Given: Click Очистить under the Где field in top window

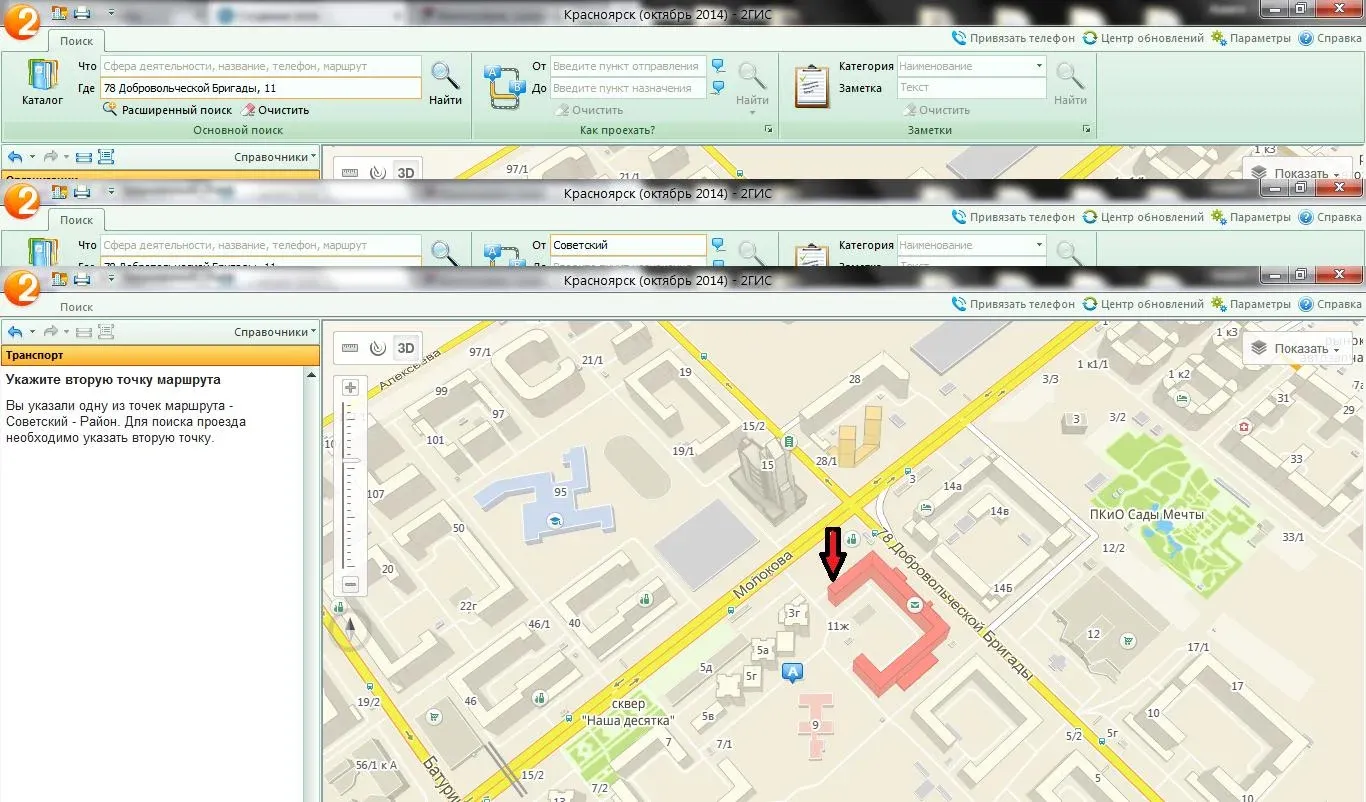Looking at the screenshot, I should [275, 110].
